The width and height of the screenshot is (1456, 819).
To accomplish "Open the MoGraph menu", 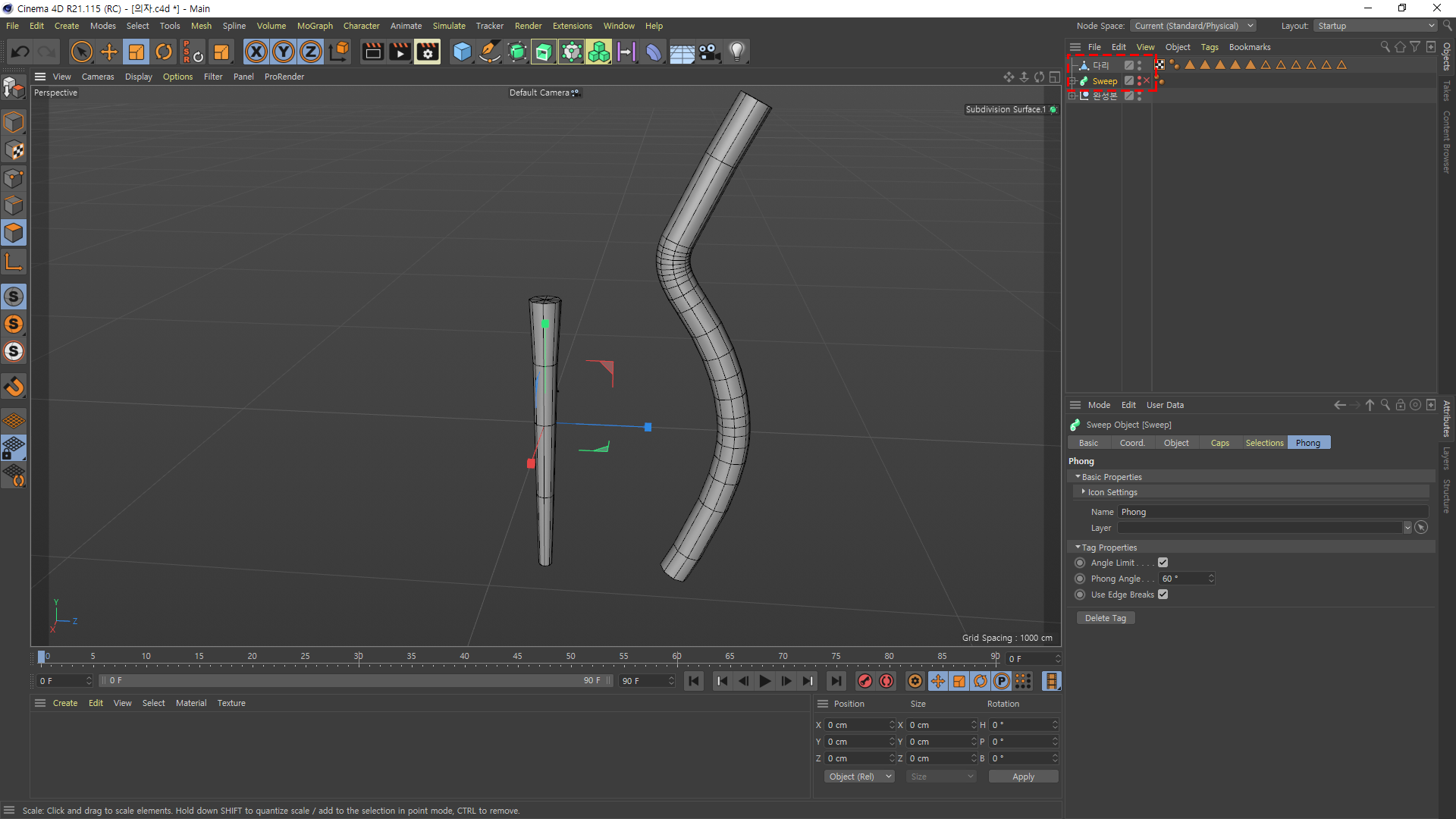I will [x=315, y=26].
